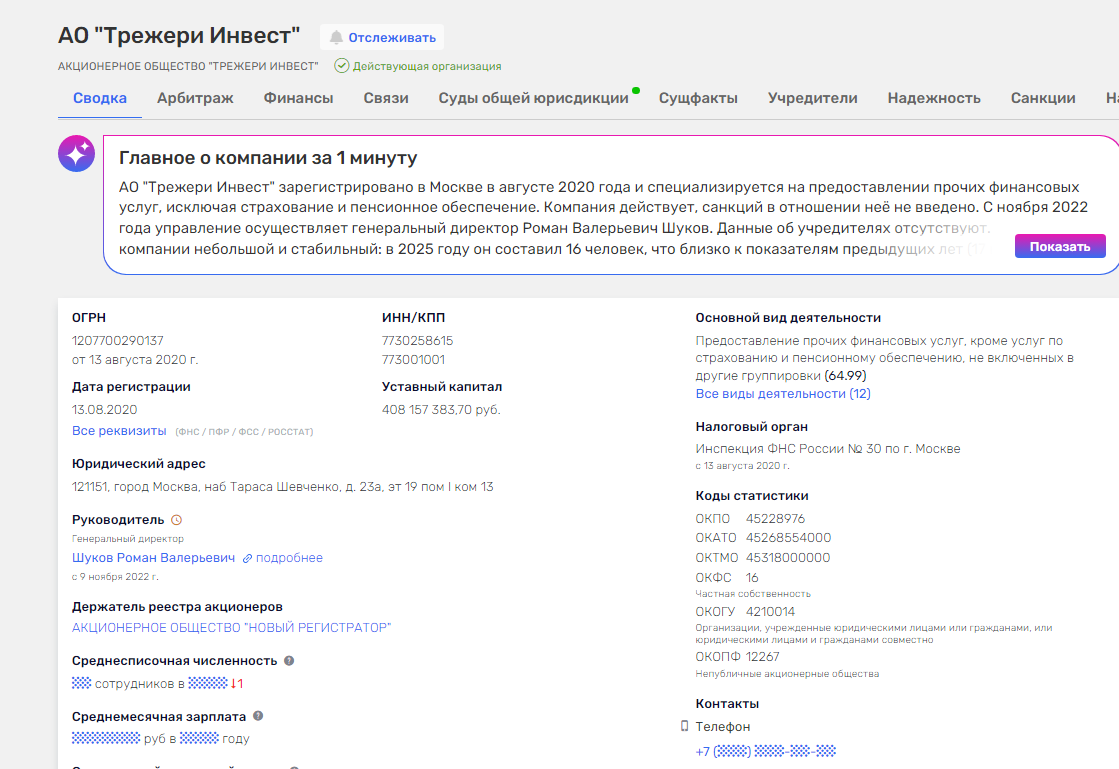Open Все виды деятельности (12) link

click(x=783, y=394)
